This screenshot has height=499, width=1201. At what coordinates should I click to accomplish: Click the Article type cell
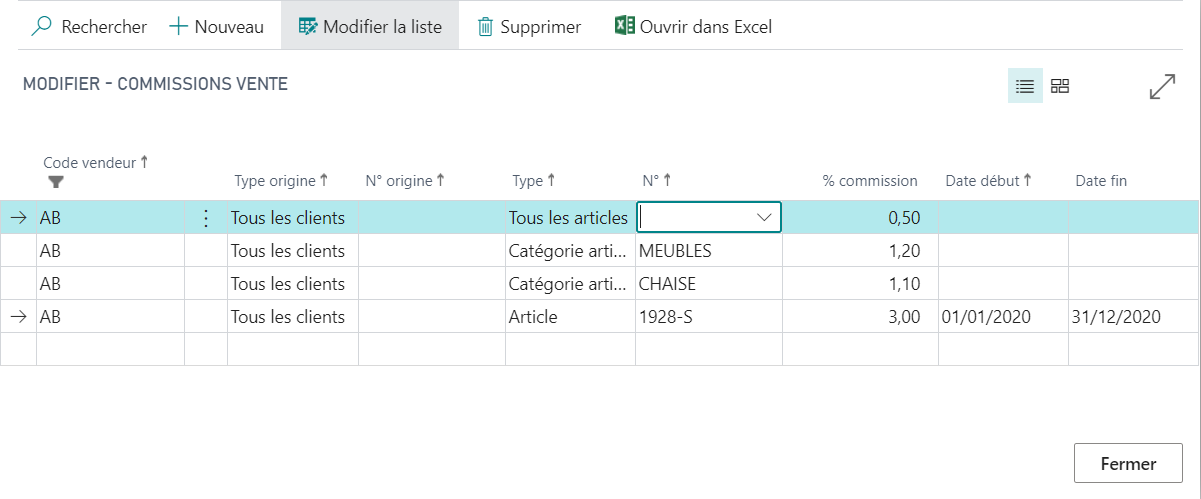570,316
